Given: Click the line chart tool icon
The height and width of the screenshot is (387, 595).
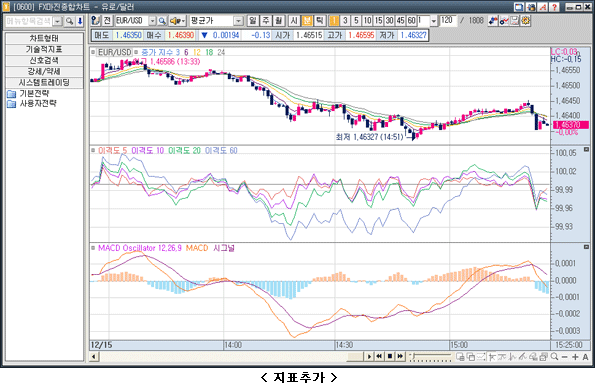Looking at the screenshot, I should pyautogui.click(x=504, y=21).
